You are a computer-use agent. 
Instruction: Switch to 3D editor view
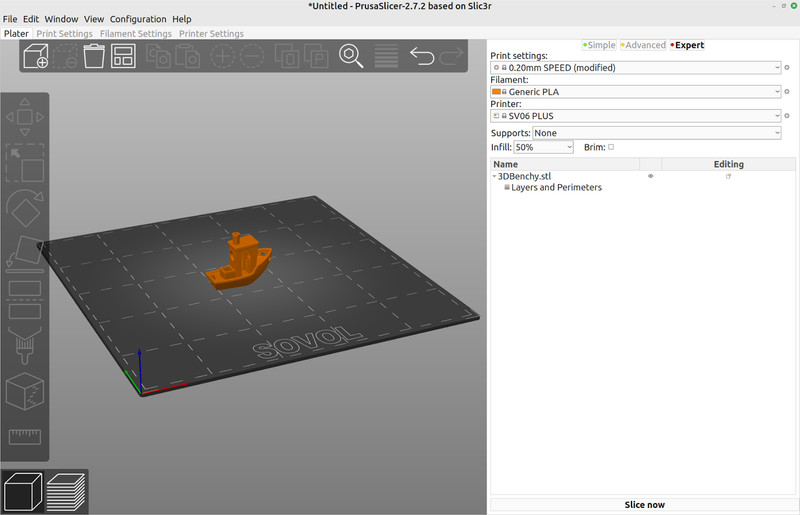(x=23, y=492)
